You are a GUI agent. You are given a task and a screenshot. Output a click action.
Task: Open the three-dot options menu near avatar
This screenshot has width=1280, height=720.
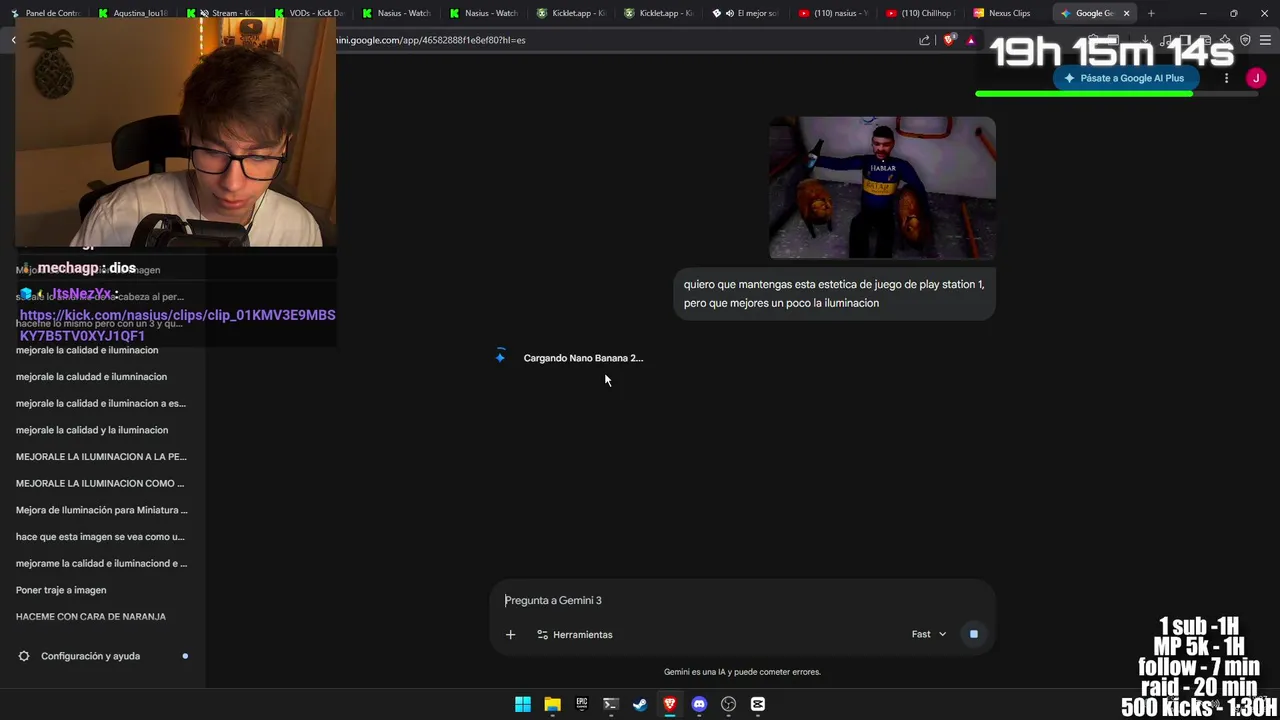coord(1226,78)
